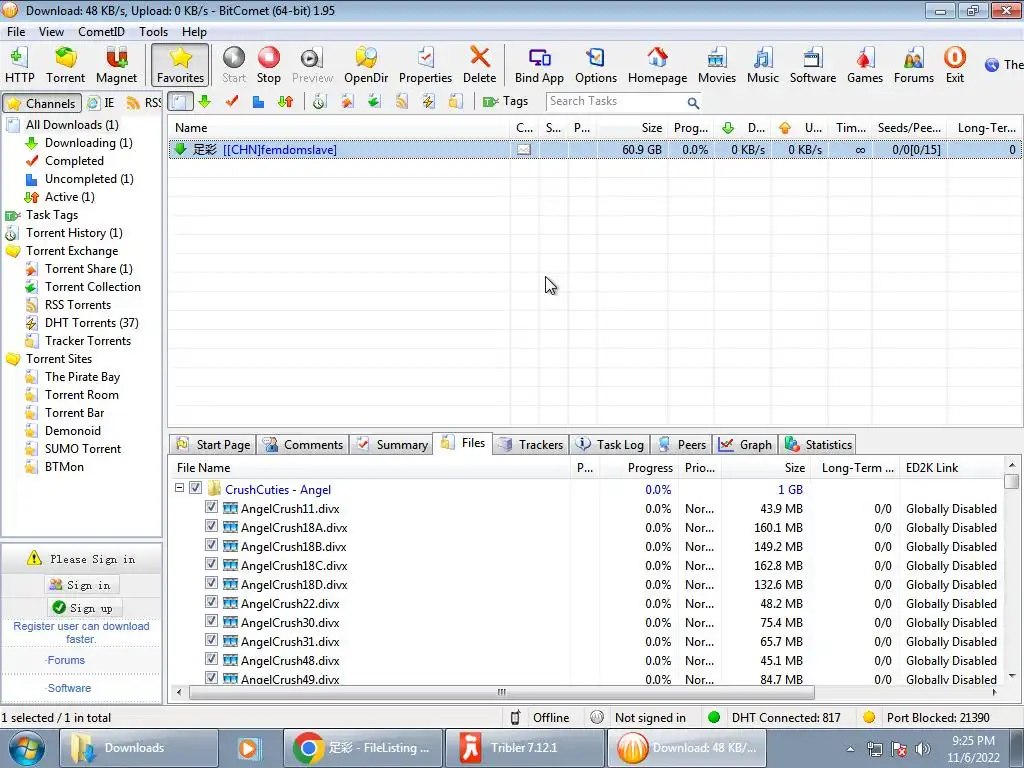This screenshot has height=768, width=1024.
Task: Uncheck AngelCrush22.divx file
Action: click(x=211, y=601)
